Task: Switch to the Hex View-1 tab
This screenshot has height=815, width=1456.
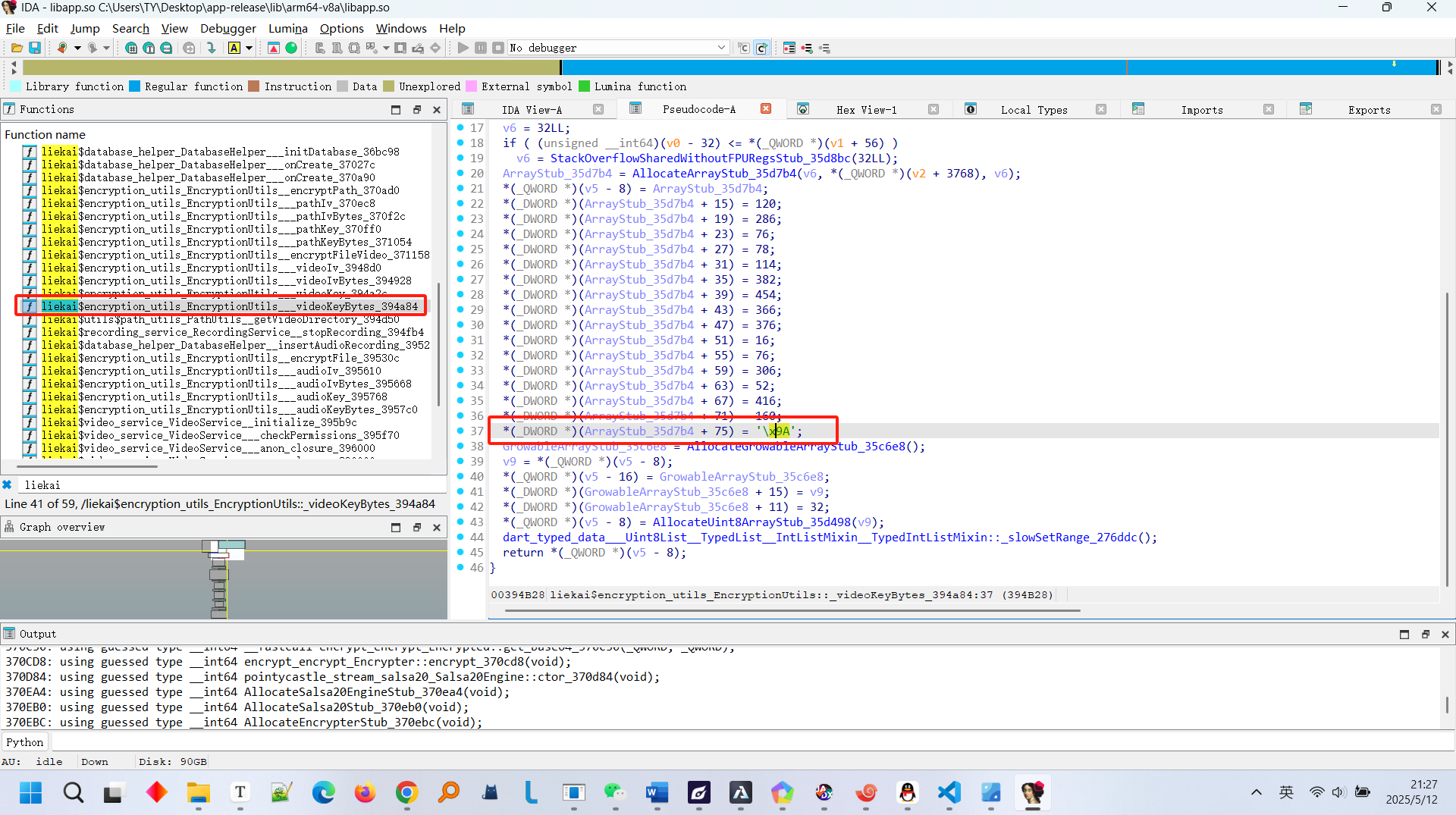Action: [867, 110]
